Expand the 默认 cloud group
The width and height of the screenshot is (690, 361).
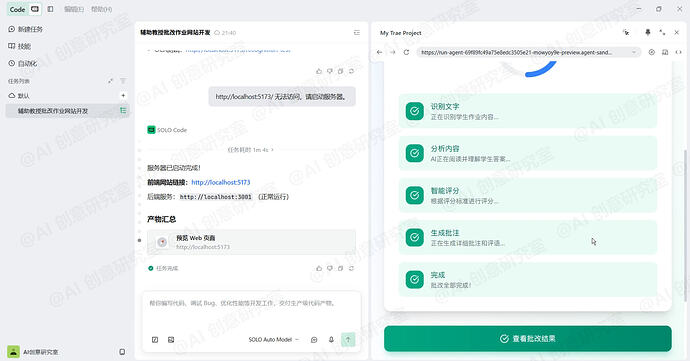[19, 96]
